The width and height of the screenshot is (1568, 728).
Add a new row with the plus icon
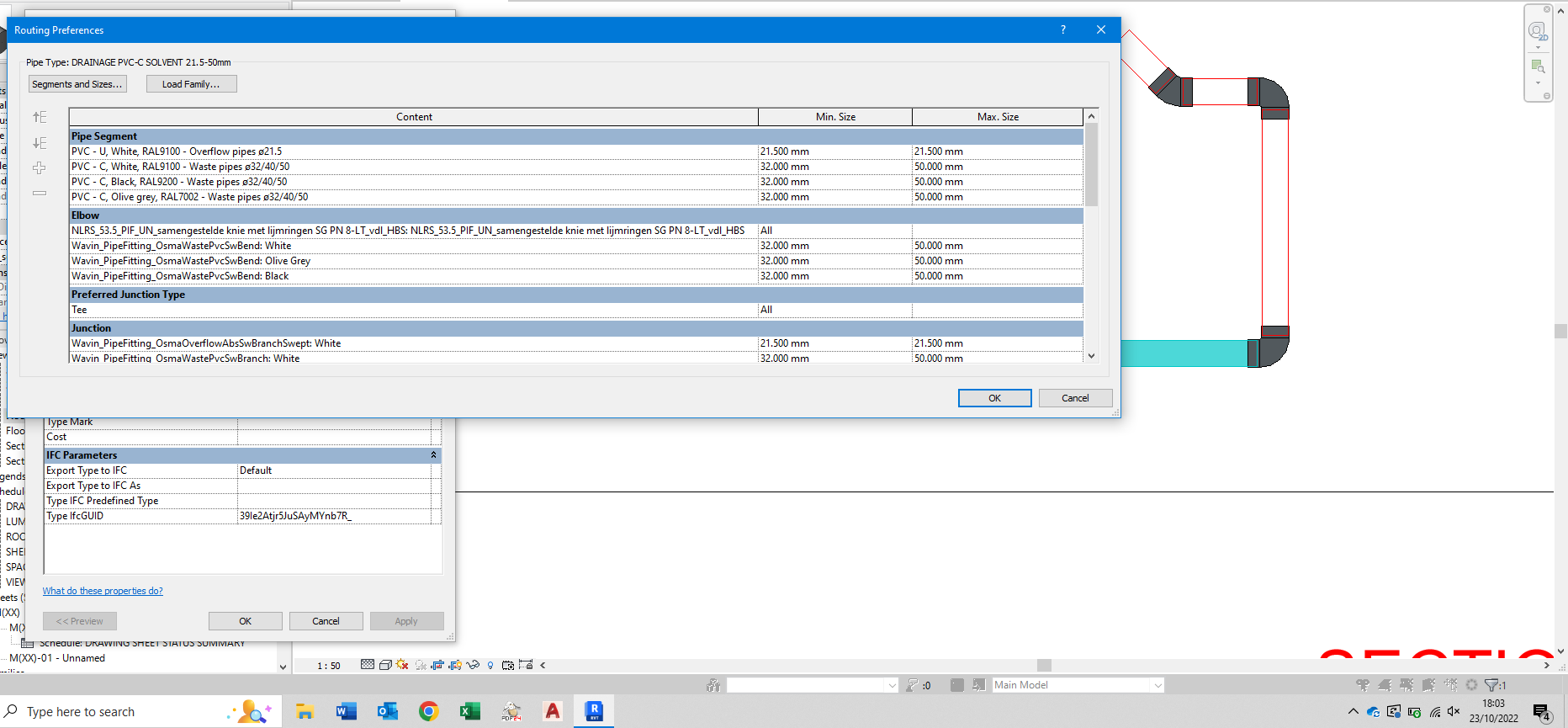coord(40,168)
